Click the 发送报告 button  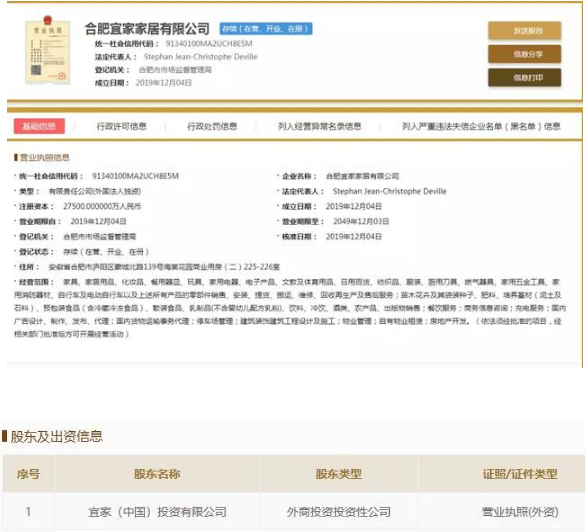click(x=524, y=31)
